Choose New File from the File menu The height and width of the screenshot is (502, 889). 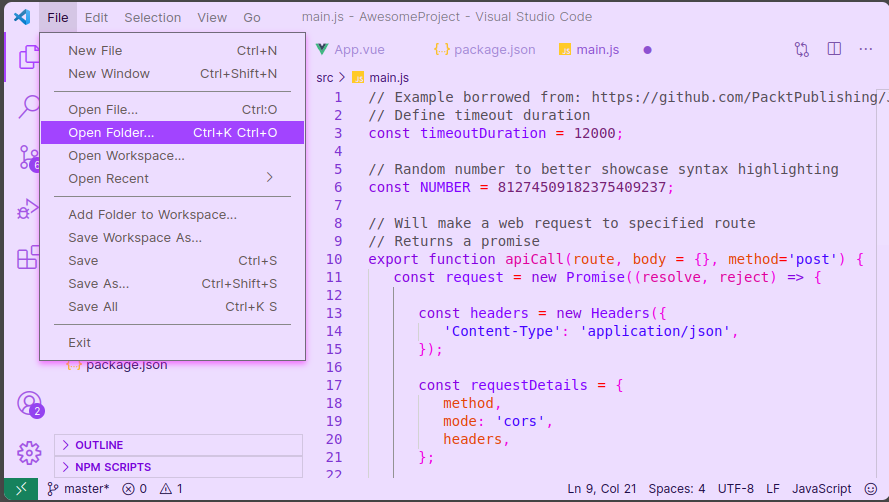(x=172, y=50)
